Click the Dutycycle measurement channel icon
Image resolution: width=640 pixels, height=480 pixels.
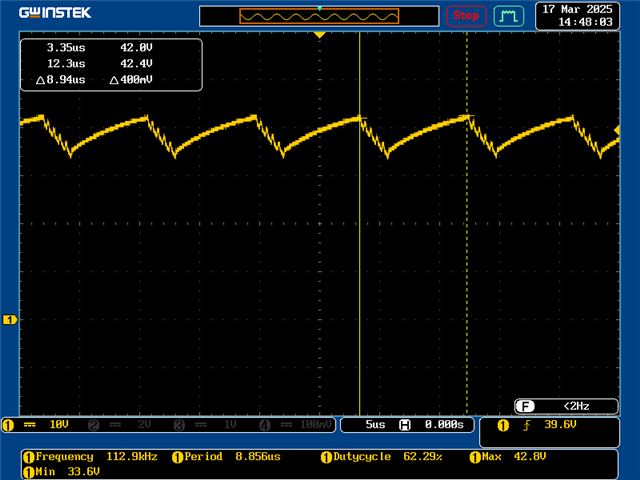coord(326,458)
